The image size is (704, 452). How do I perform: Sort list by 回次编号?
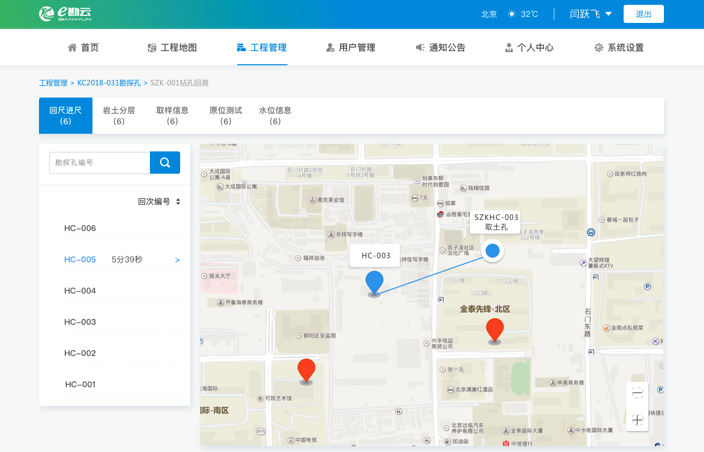[x=159, y=202]
